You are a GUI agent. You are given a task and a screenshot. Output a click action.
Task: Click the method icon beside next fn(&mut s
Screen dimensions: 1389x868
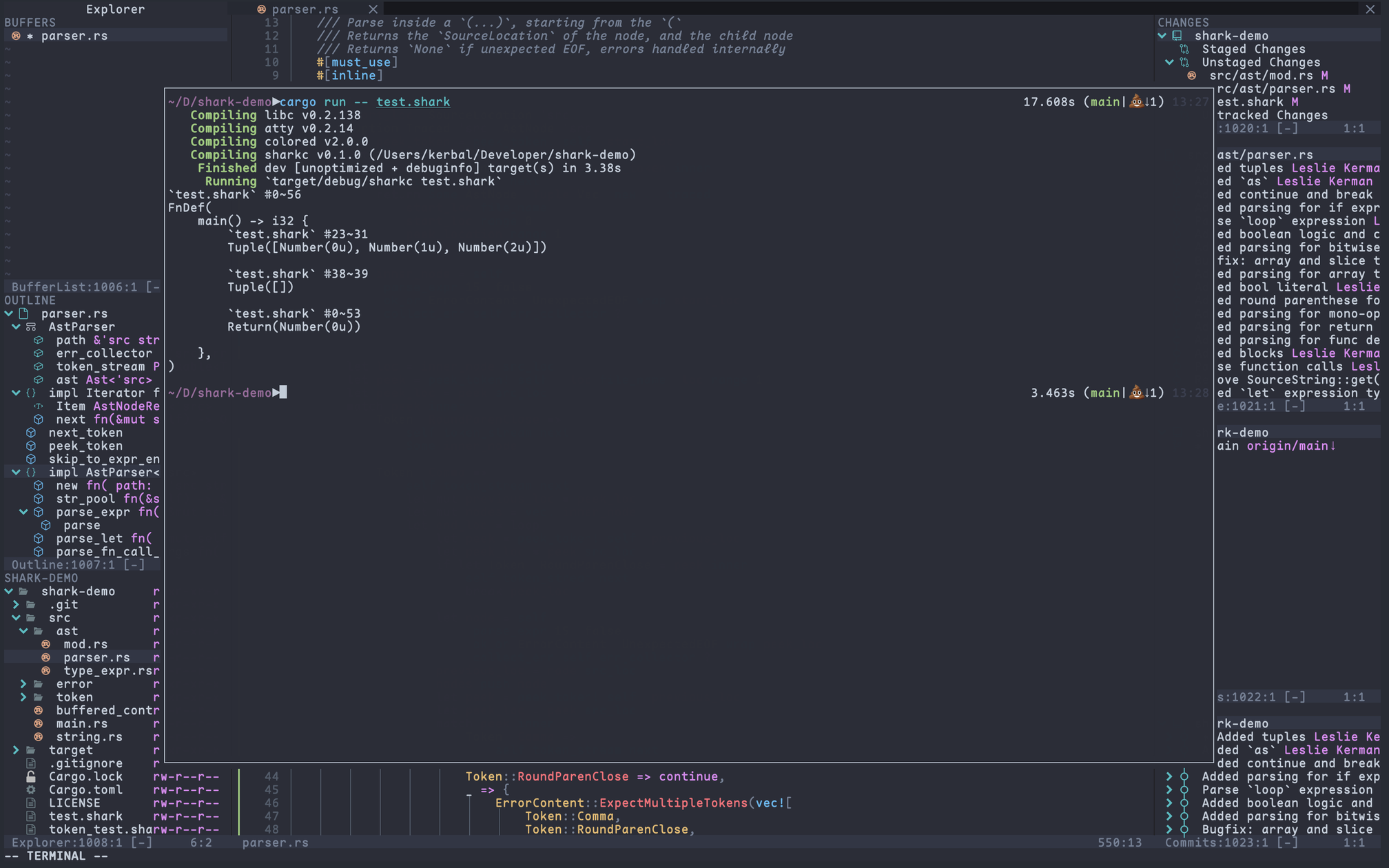[x=39, y=420]
